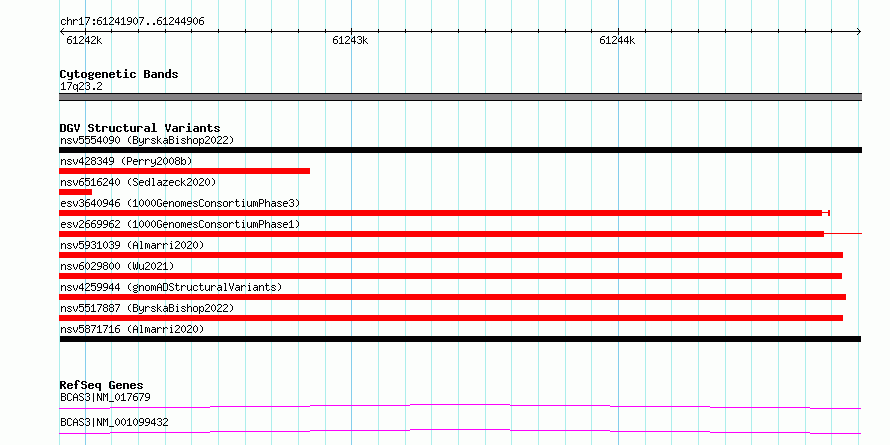Image resolution: width=890 pixels, height=445 pixels.
Task: Open nsv4259944 (gnomADStructuralVariants) label
Action: pos(171,287)
